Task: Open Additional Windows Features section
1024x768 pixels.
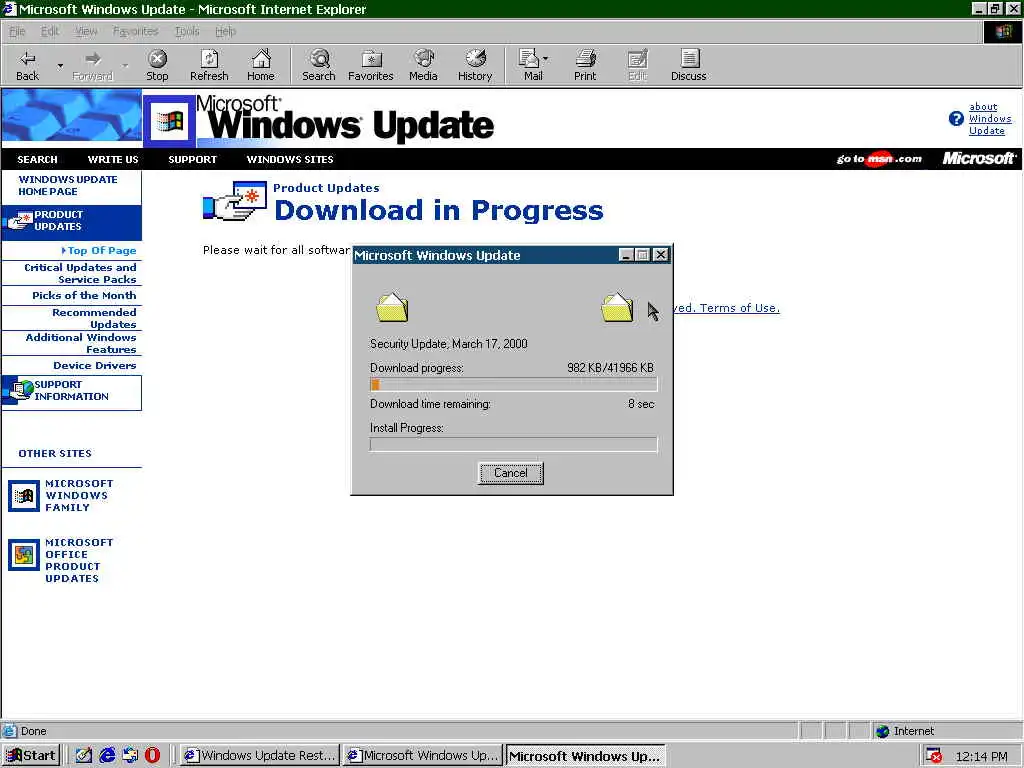Action: point(81,344)
